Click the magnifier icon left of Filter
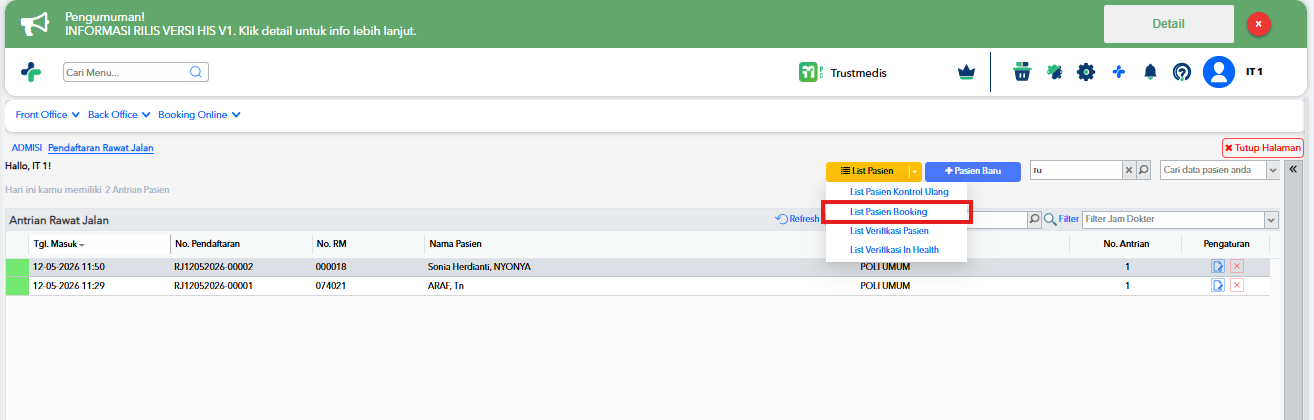Screen dimensions: 1314x420 (x=1050, y=219)
